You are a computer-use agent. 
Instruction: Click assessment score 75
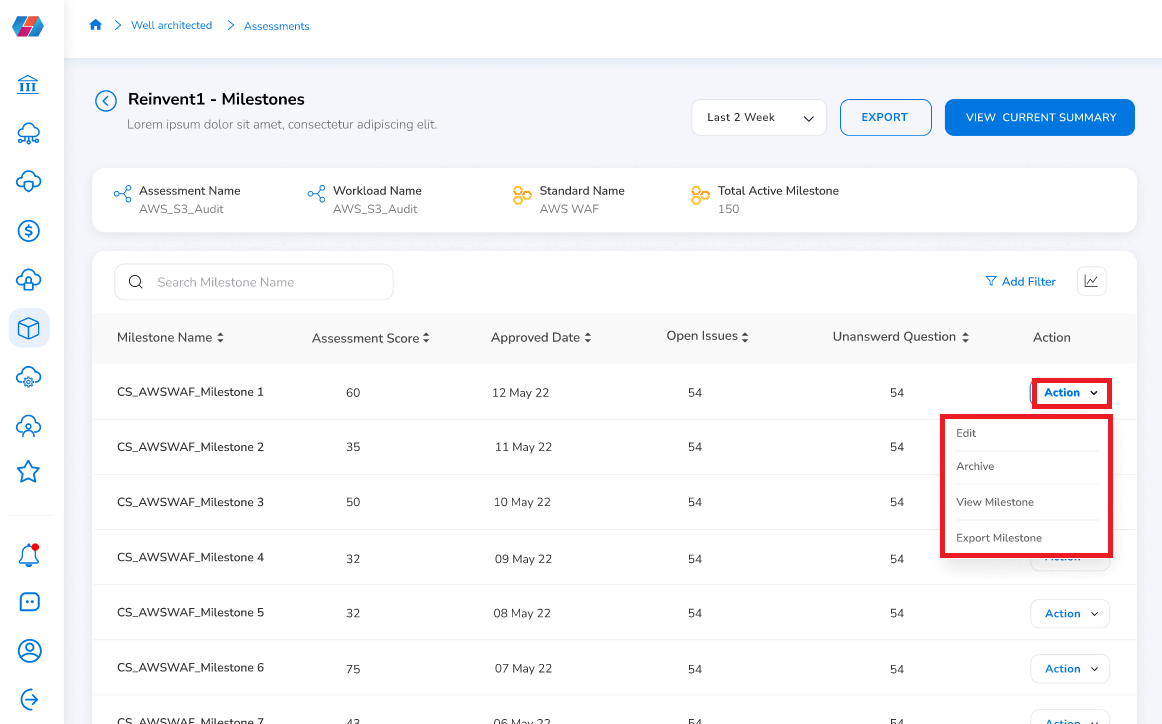point(353,669)
